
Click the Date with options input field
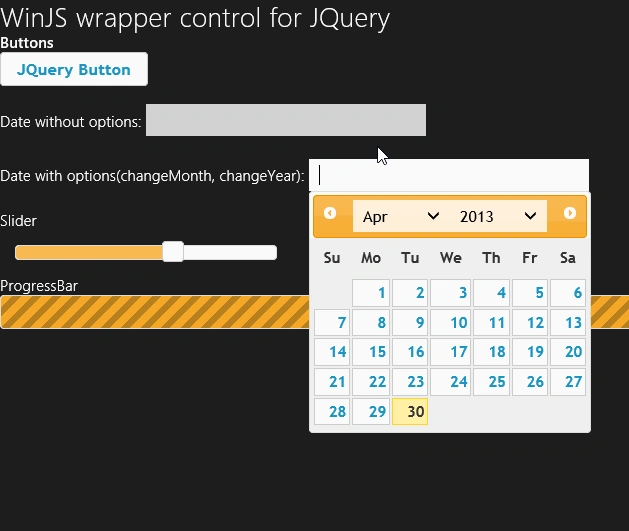tap(449, 175)
